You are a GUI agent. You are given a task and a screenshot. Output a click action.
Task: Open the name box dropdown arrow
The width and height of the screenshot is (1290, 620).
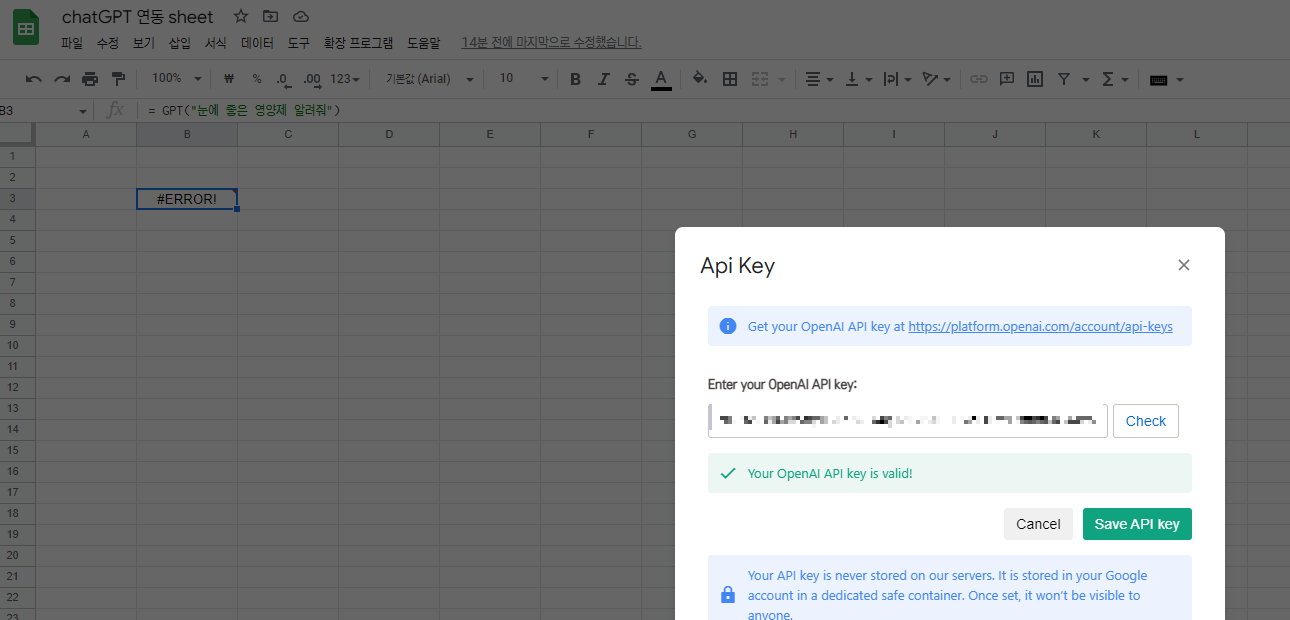[82, 110]
